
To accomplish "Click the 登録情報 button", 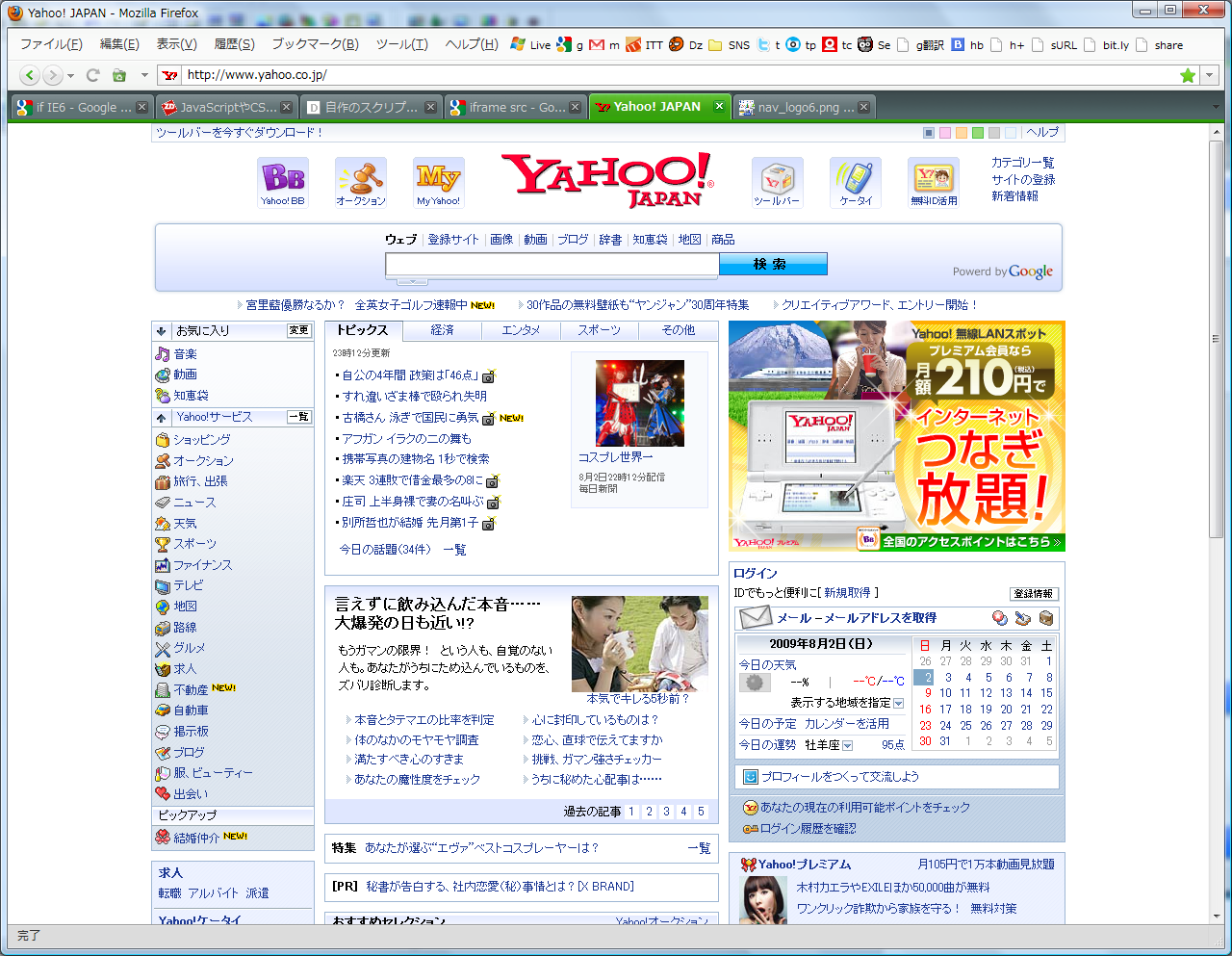I will (x=1034, y=594).
